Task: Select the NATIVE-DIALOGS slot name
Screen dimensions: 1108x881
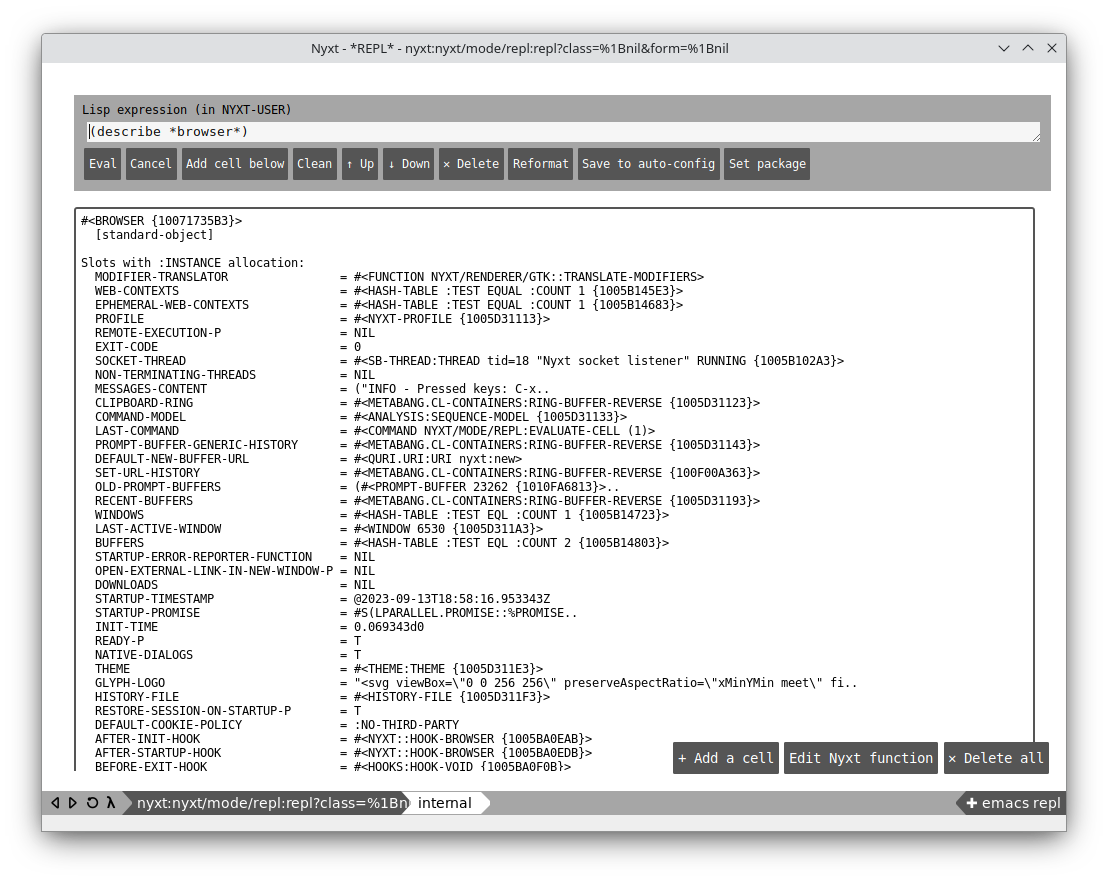Action: click(x=144, y=655)
